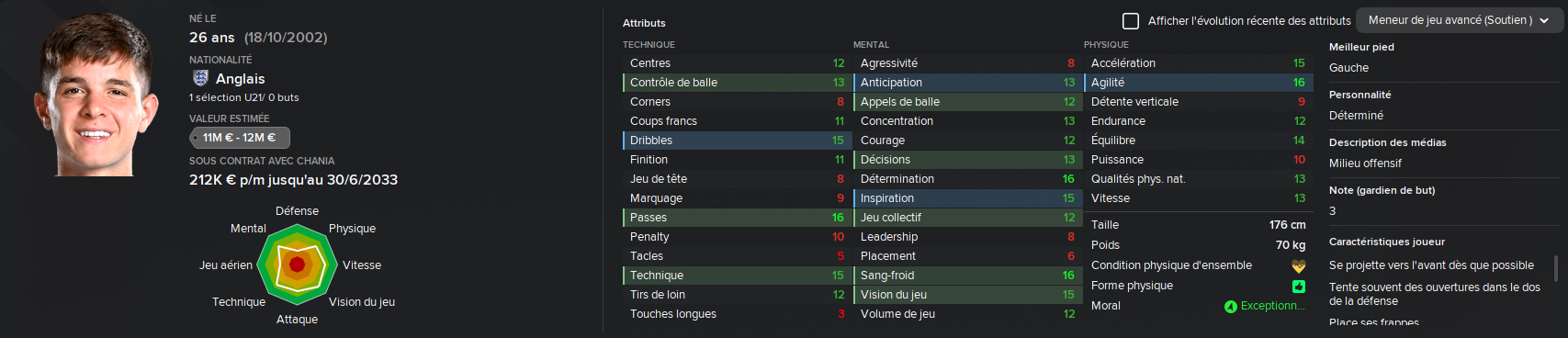The height and width of the screenshot is (338, 1568).
Task: Select the highlighted Agilité attribute row
Action: click(1198, 83)
